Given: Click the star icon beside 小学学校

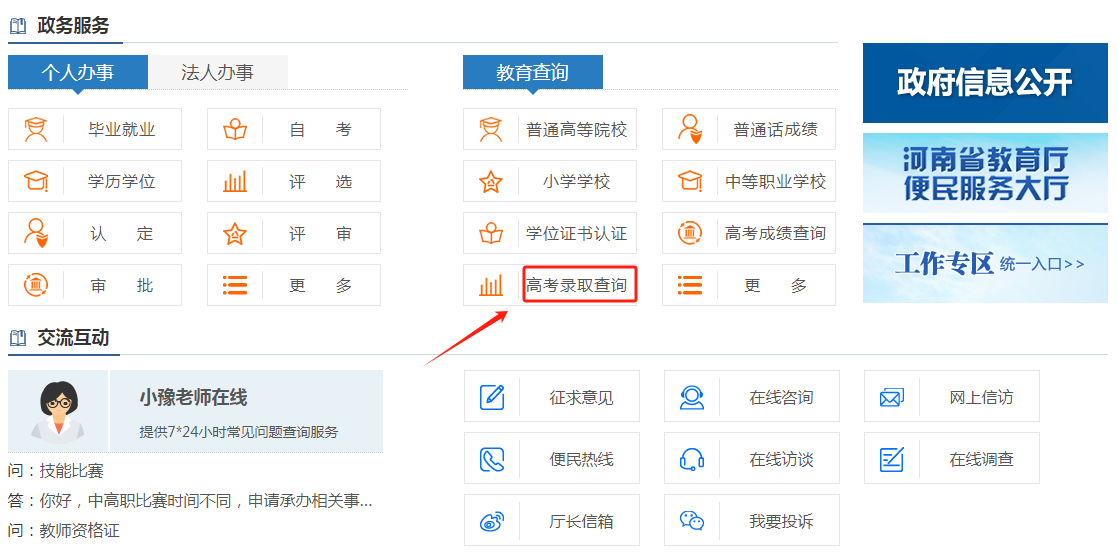Looking at the screenshot, I should point(491,181).
